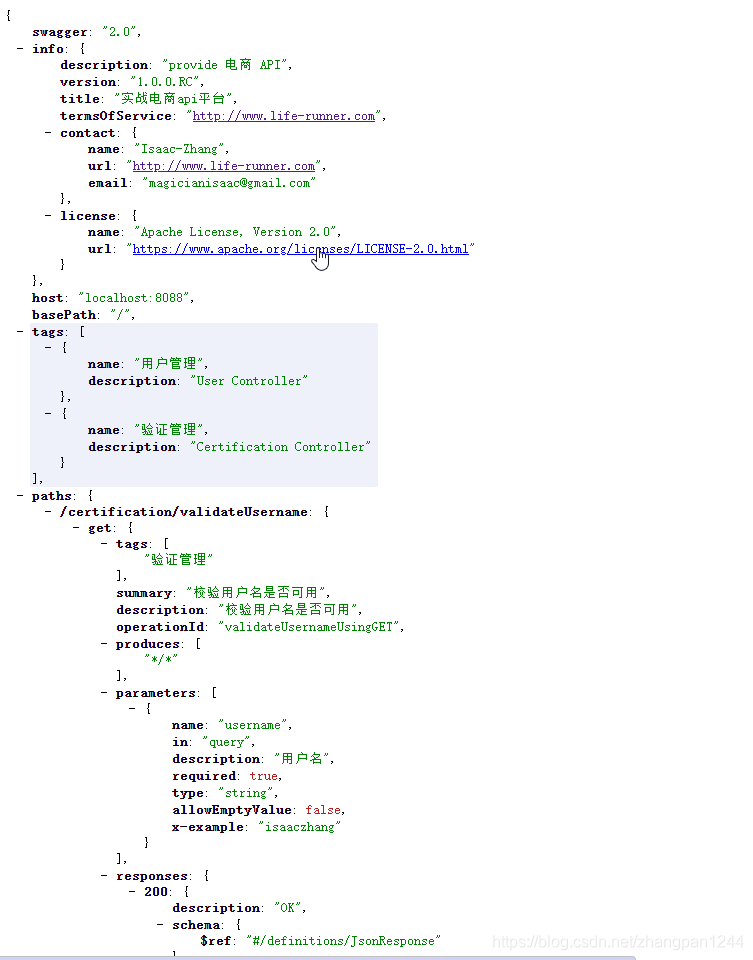Screen dimensions: 753x960
Task: Click the type value "string"
Action: click(246, 793)
